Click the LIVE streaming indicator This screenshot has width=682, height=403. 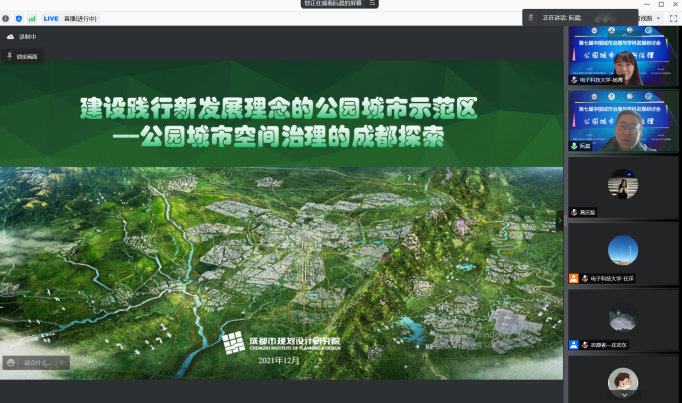point(50,18)
